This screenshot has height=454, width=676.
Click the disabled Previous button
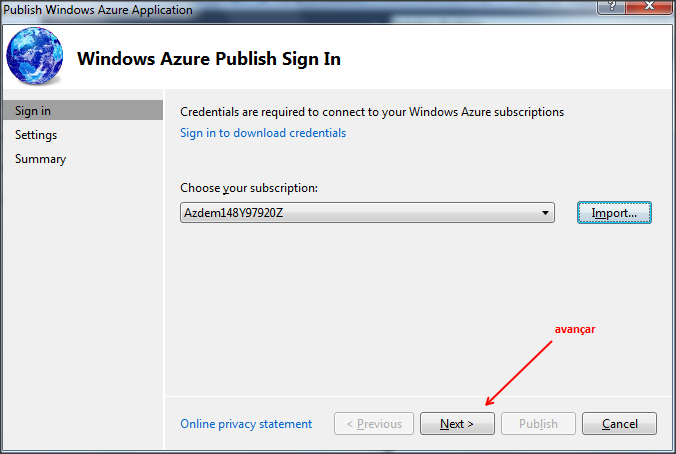[374, 423]
